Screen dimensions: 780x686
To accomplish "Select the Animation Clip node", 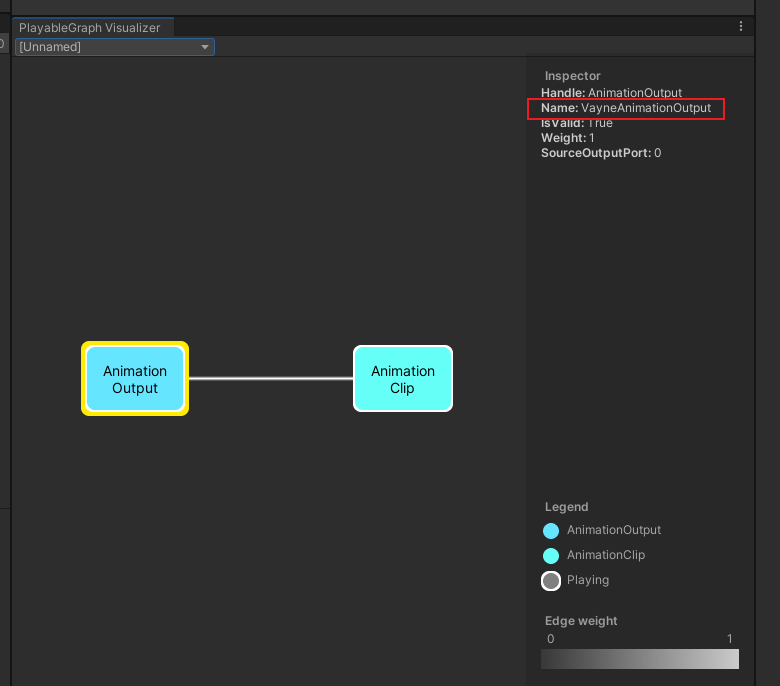I will 403,379.
